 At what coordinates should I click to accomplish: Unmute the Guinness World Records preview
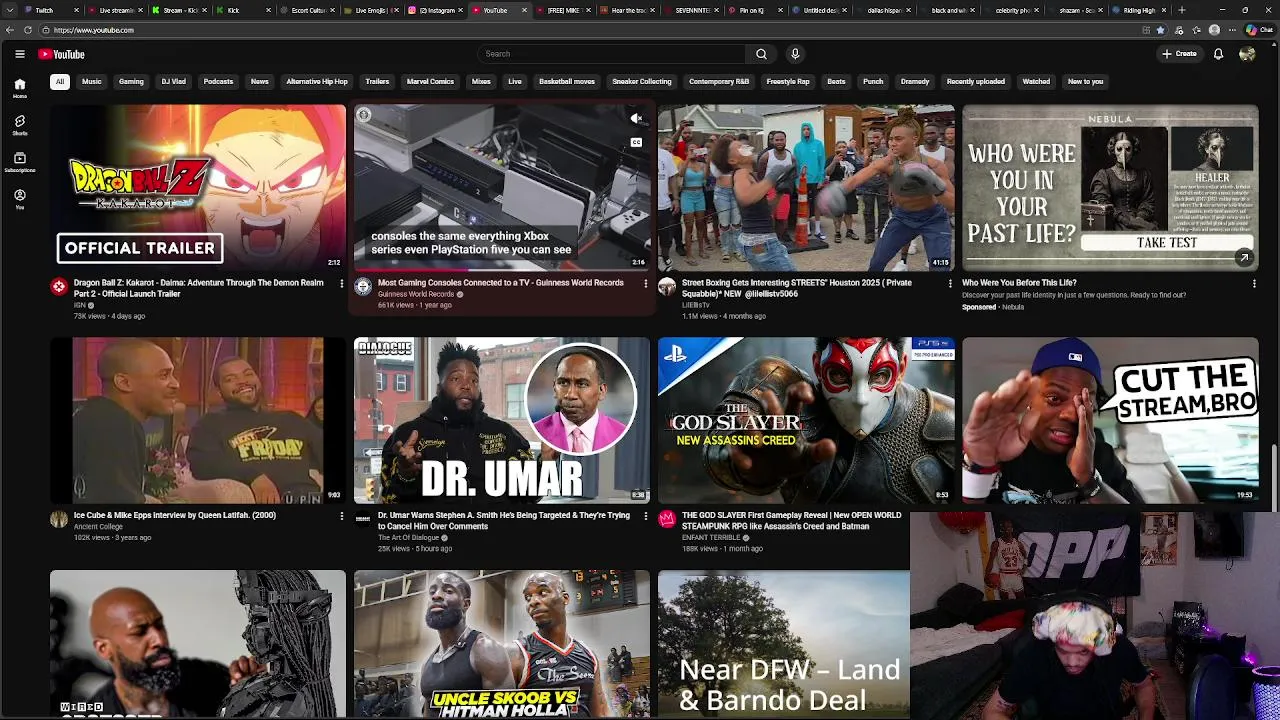(636, 118)
